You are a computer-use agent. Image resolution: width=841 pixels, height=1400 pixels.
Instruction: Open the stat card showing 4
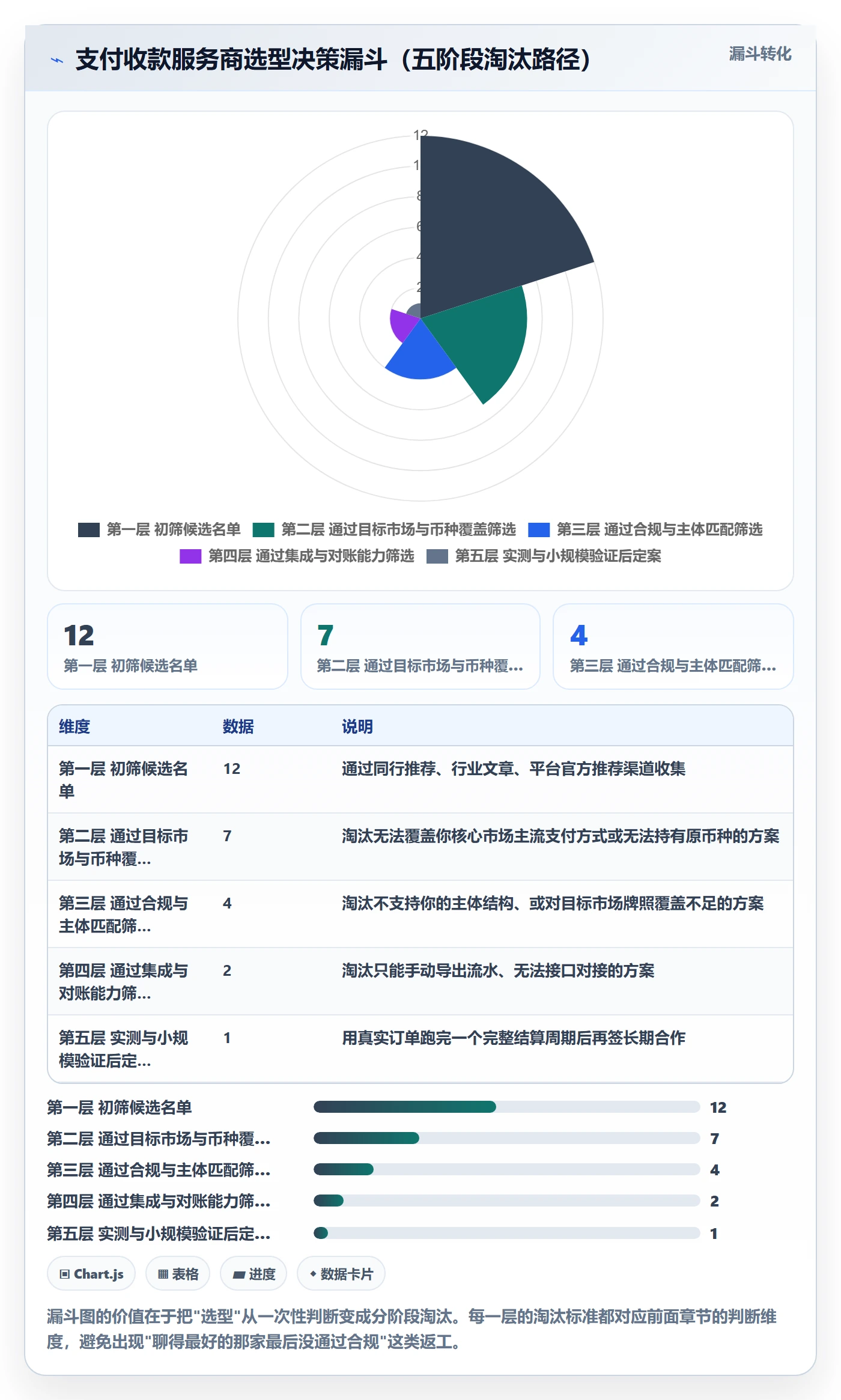673,647
